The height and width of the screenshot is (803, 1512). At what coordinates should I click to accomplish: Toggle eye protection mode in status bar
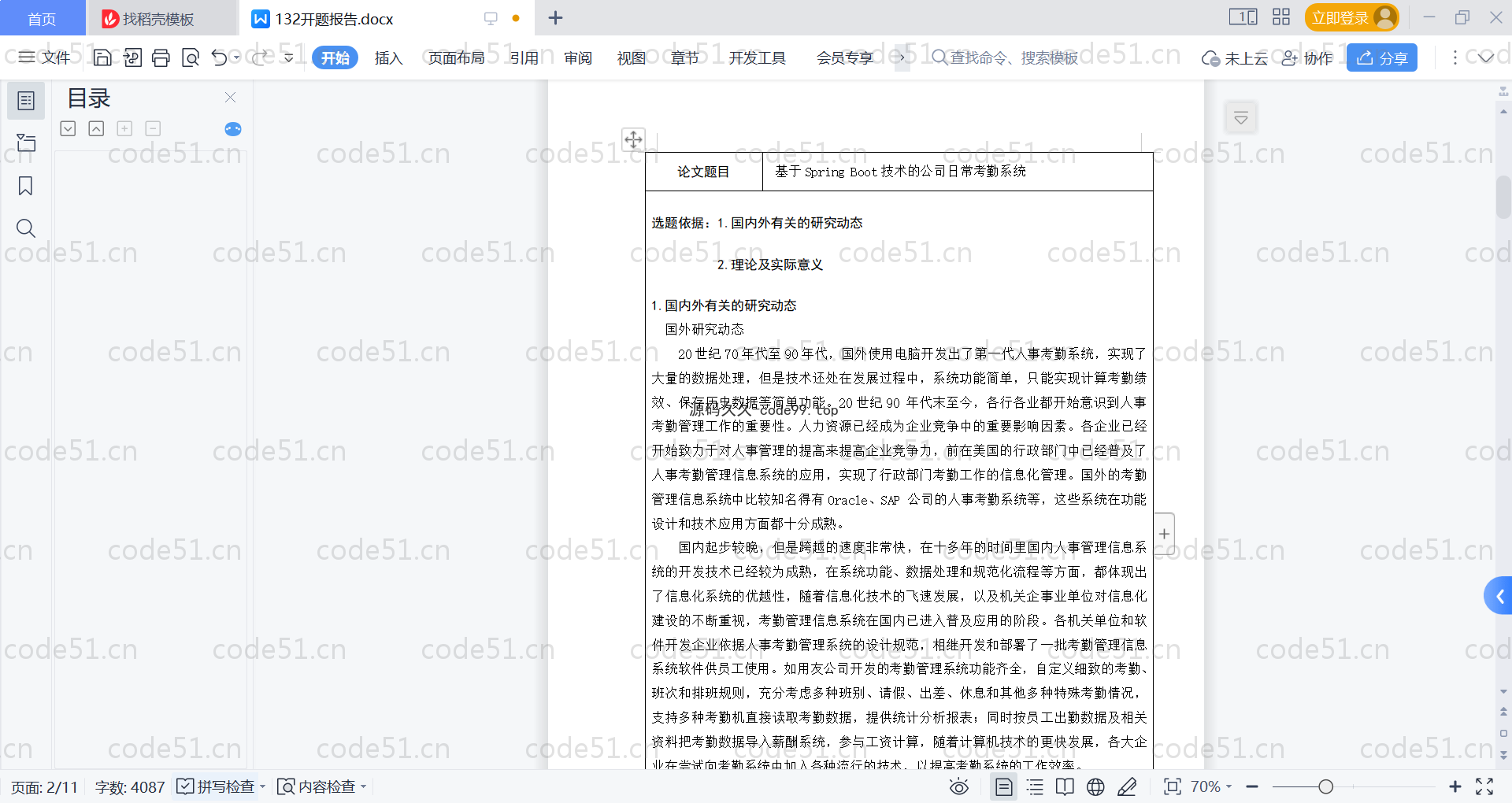(958, 786)
